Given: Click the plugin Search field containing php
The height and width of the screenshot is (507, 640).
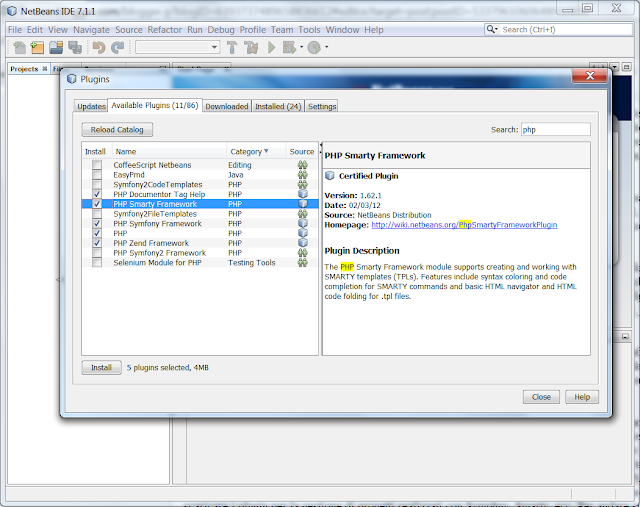Looking at the screenshot, I should pos(556,129).
